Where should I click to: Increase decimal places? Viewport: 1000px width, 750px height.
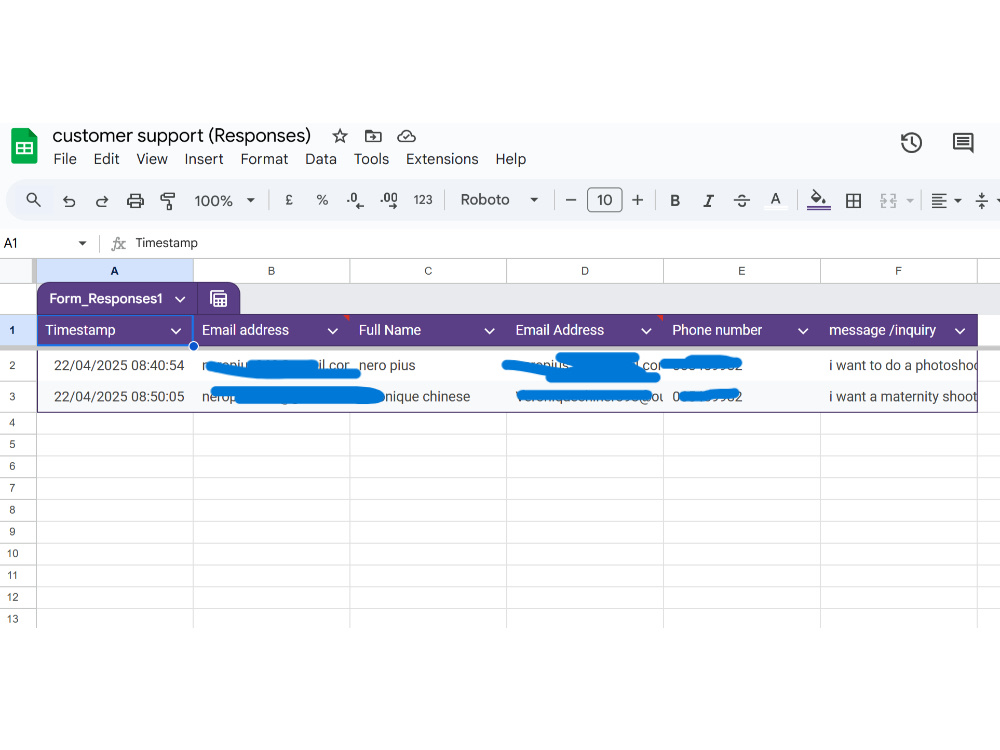tap(388, 200)
